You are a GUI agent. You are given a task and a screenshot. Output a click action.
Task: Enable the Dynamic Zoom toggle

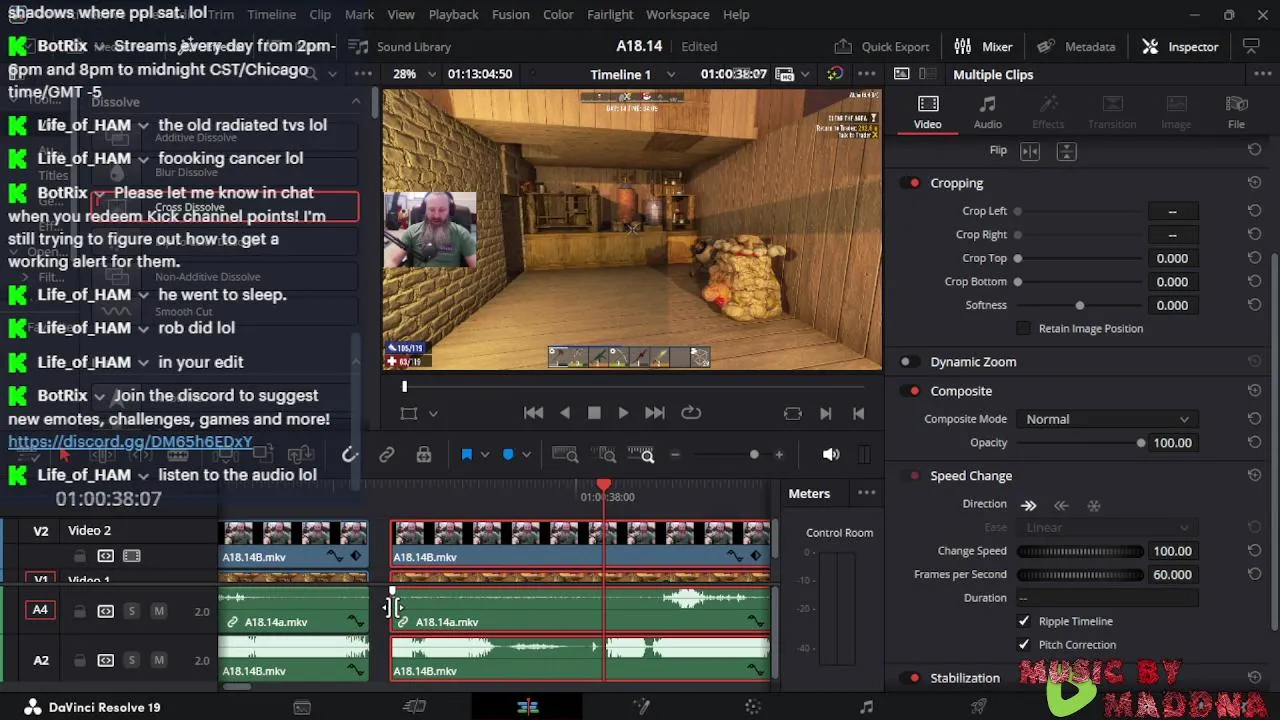(x=908, y=362)
